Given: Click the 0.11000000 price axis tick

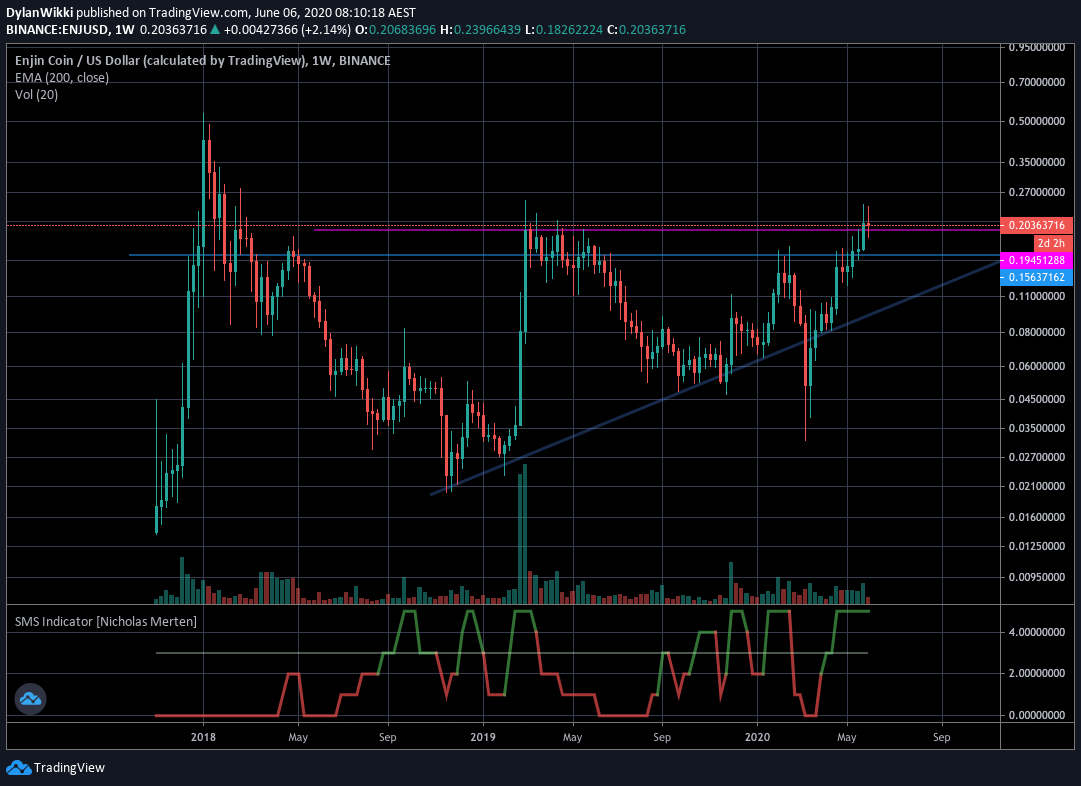Looking at the screenshot, I should (1037, 296).
